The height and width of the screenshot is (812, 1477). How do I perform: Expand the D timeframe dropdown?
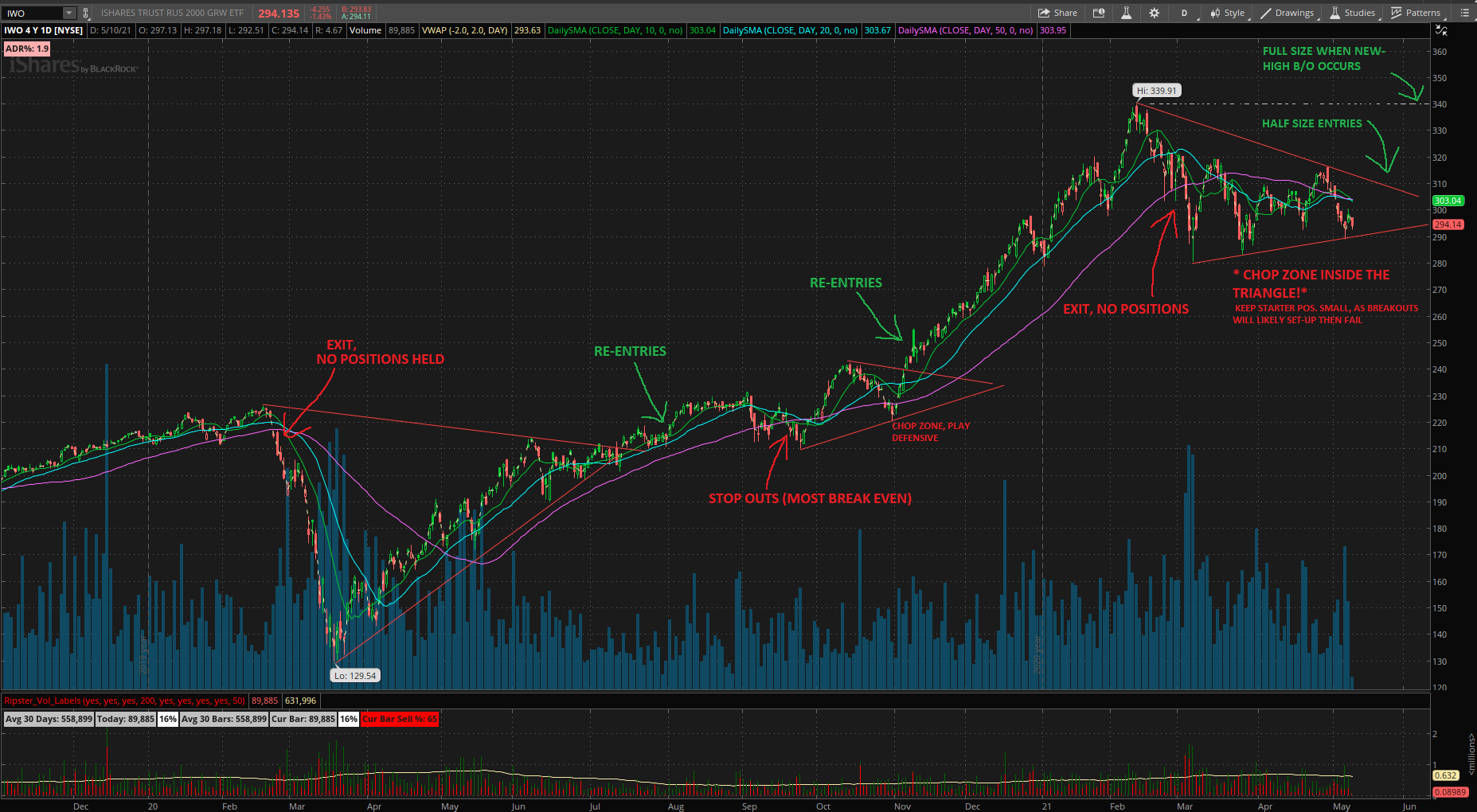[x=1185, y=13]
